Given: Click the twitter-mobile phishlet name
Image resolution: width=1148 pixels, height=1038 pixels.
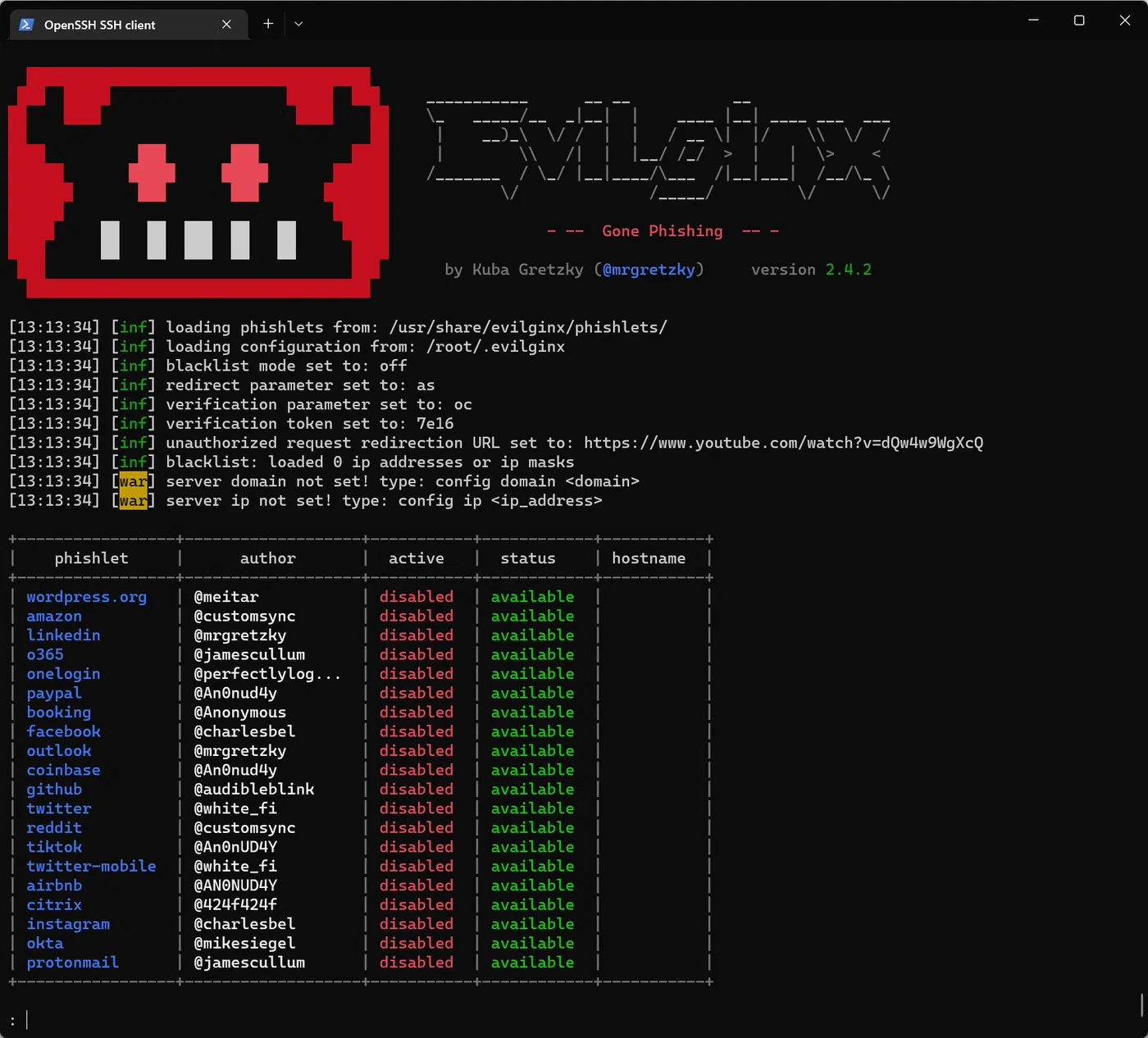Looking at the screenshot, I should [x=91, y=867].
